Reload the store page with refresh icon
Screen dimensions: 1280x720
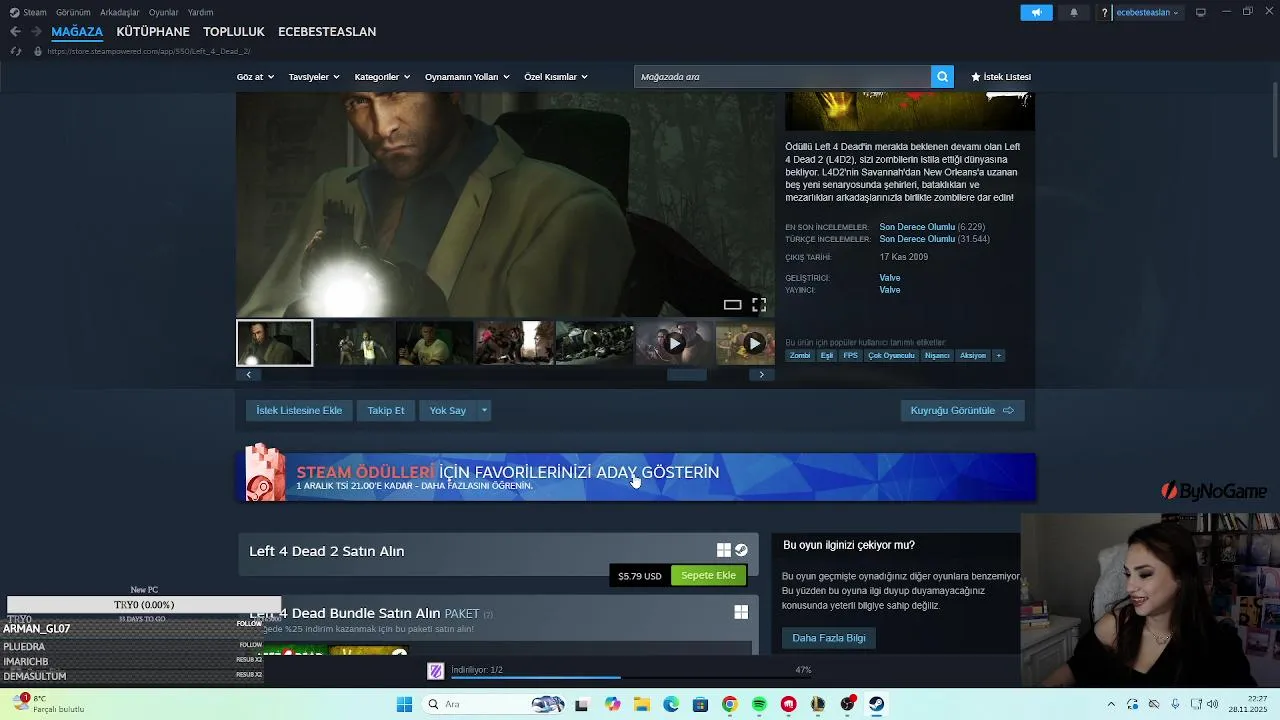point(15,51)
